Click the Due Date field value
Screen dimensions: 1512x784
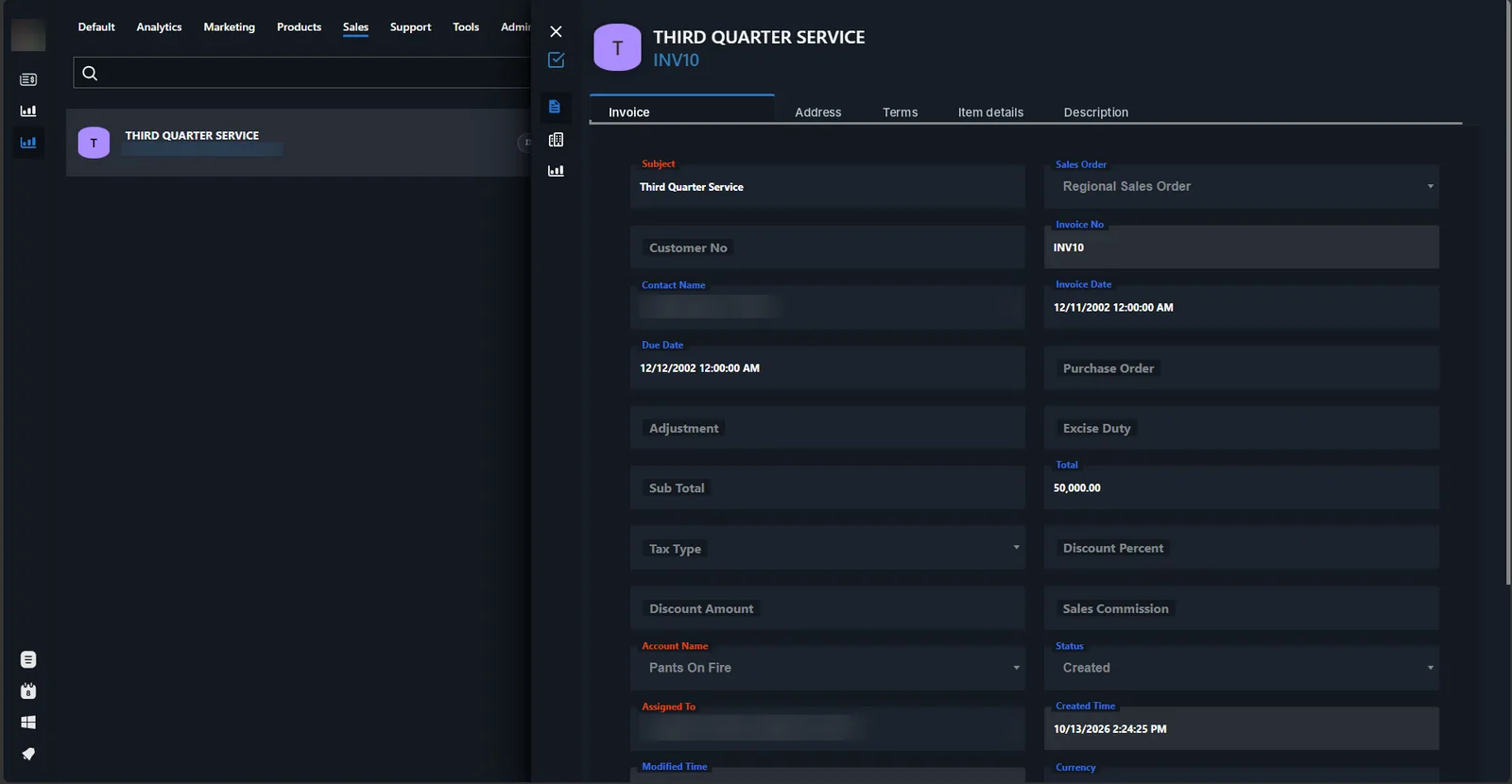pyautogui.click(x=700, y=368)
